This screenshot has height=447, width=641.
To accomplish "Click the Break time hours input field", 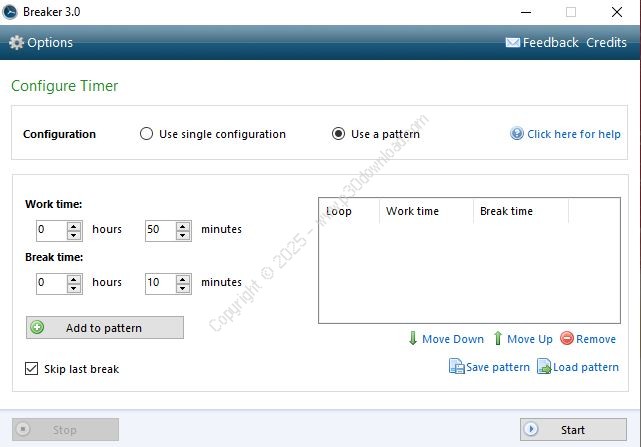I will pos(50,283).
